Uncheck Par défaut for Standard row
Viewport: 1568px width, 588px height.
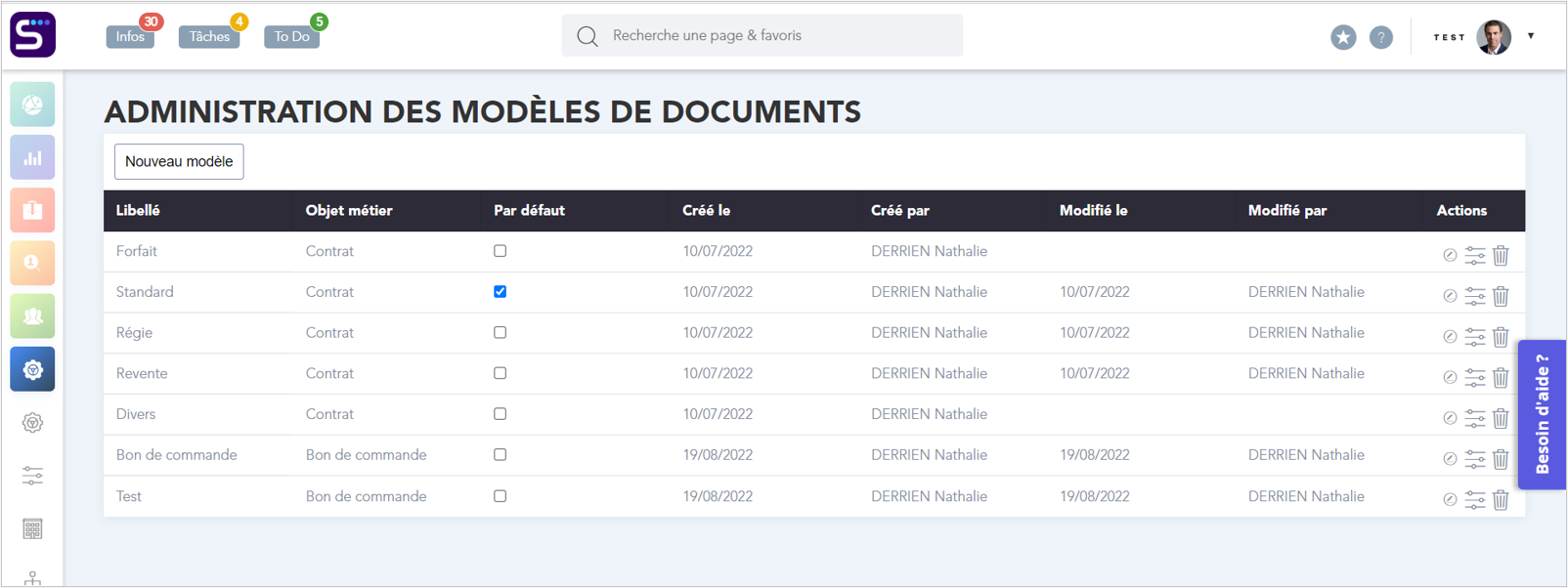[x=501, y=292]
